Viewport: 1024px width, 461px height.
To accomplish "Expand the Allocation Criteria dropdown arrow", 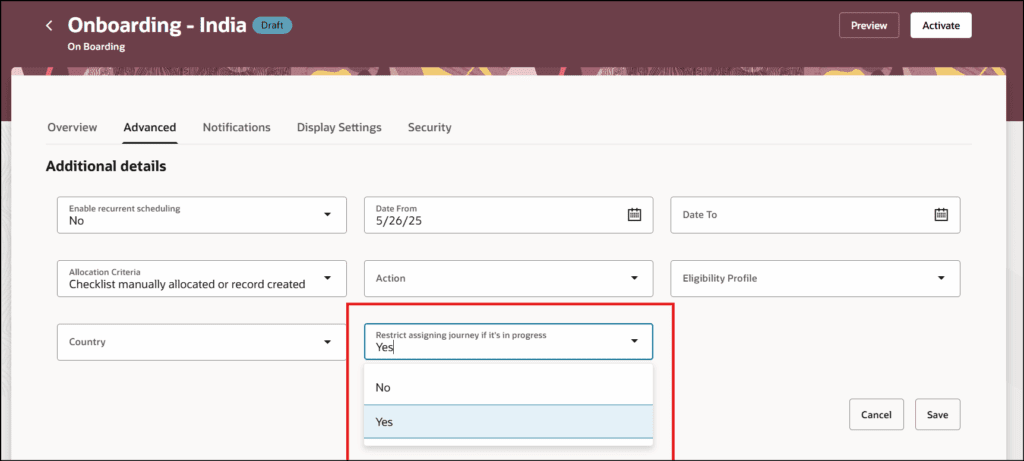I will tap(328, 278).
